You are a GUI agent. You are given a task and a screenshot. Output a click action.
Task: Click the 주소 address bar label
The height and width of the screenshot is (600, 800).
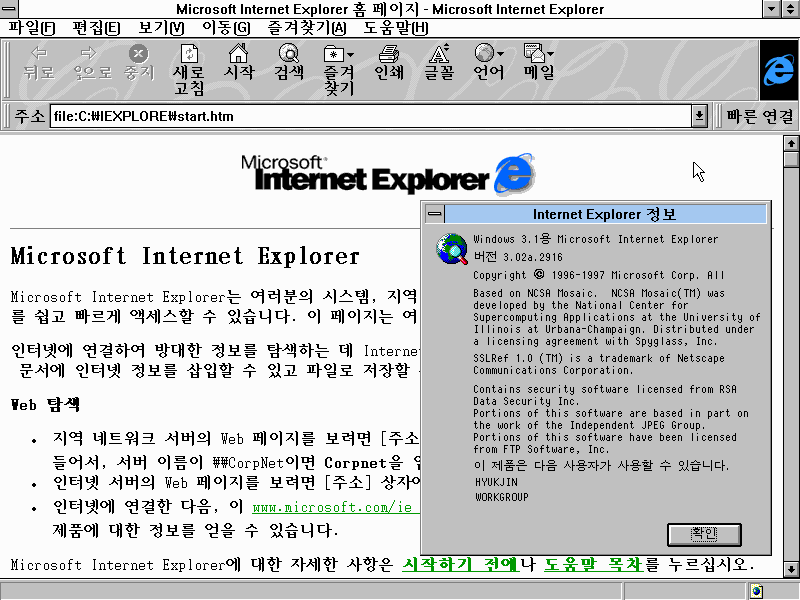(x=30, y=116)
